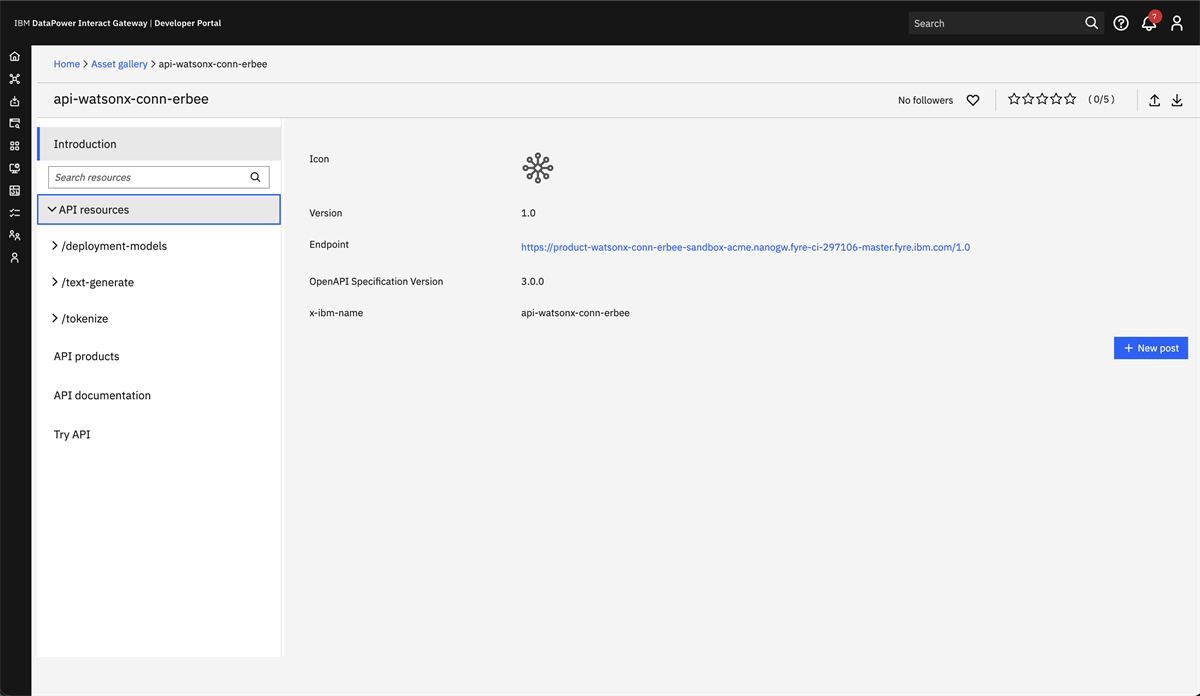
Task: Click the network nodes icon in left rail
Action: tap(14, 78)
